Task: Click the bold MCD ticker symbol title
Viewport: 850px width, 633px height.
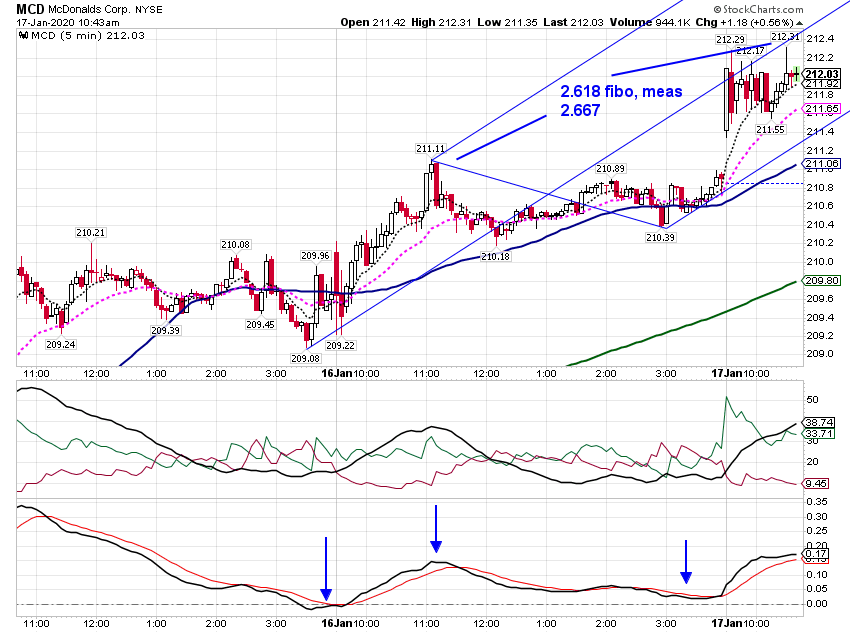Action: (x=30, y=9)
